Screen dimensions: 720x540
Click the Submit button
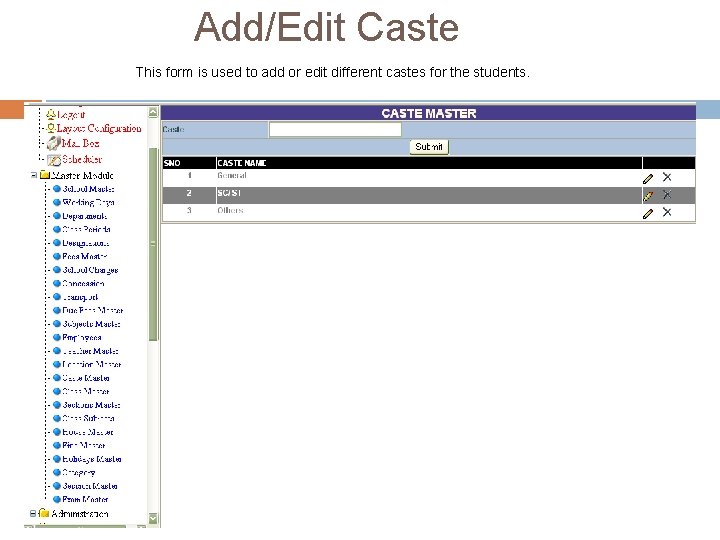[x=429, y=147]
